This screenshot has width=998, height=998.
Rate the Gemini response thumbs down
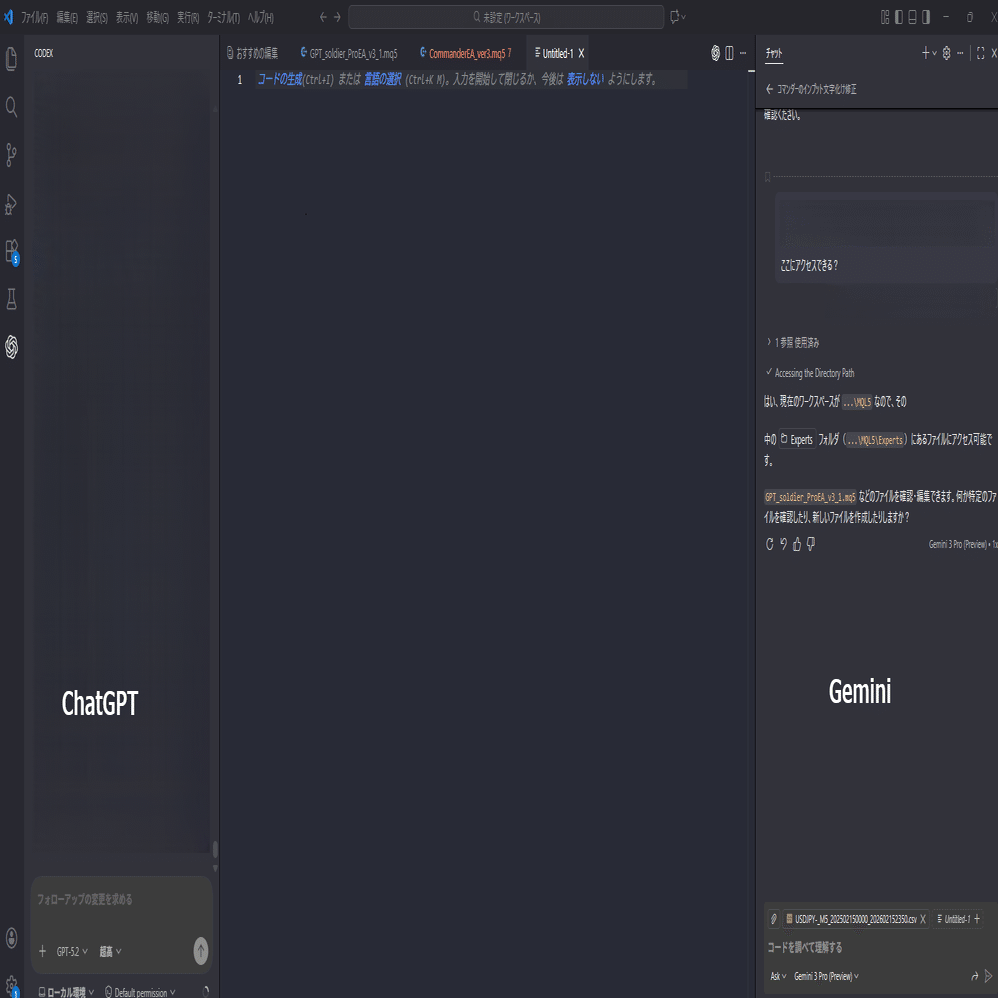click(x=811, y=543)
